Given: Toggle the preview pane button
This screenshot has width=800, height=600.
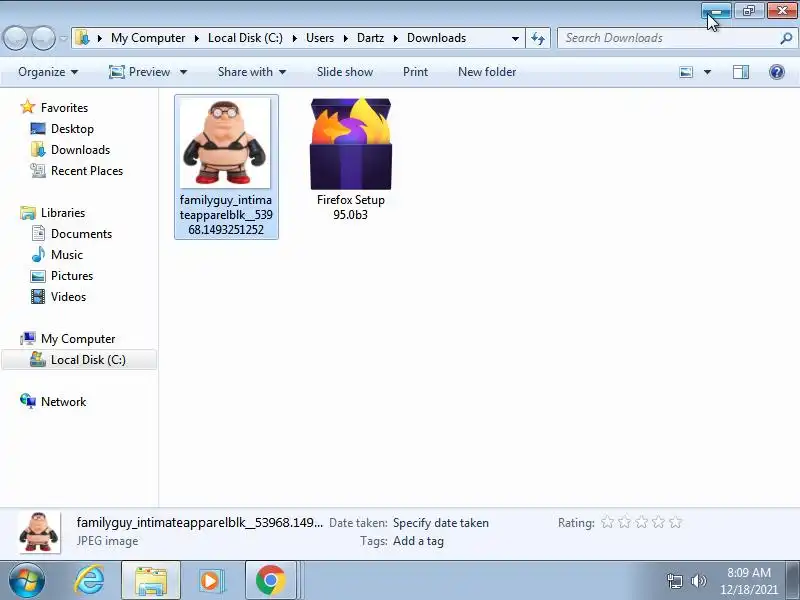Looking at the screenshot, I should coord(741,72).
